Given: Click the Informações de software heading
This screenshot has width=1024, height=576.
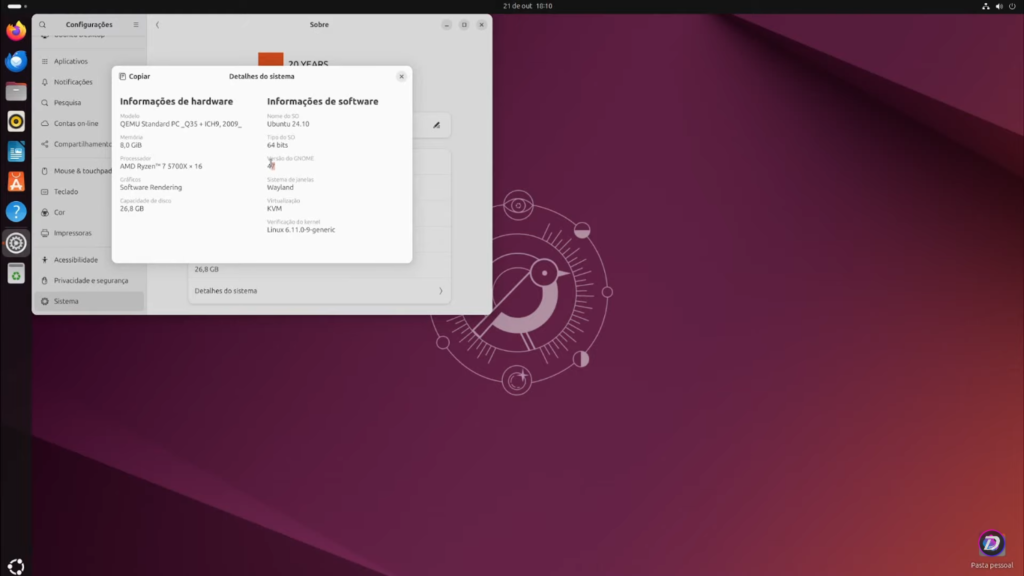Looking at the screenshot, I should click(323, 101).
